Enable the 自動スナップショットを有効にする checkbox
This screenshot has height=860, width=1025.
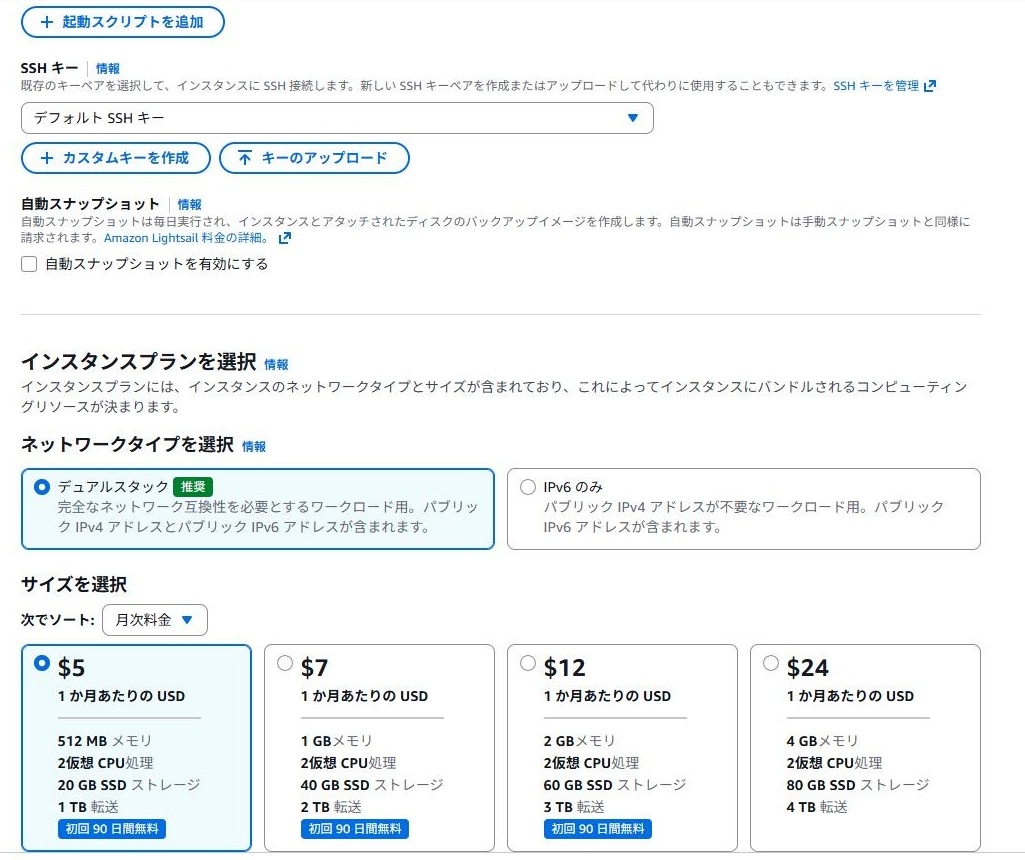tap(29, 264)
